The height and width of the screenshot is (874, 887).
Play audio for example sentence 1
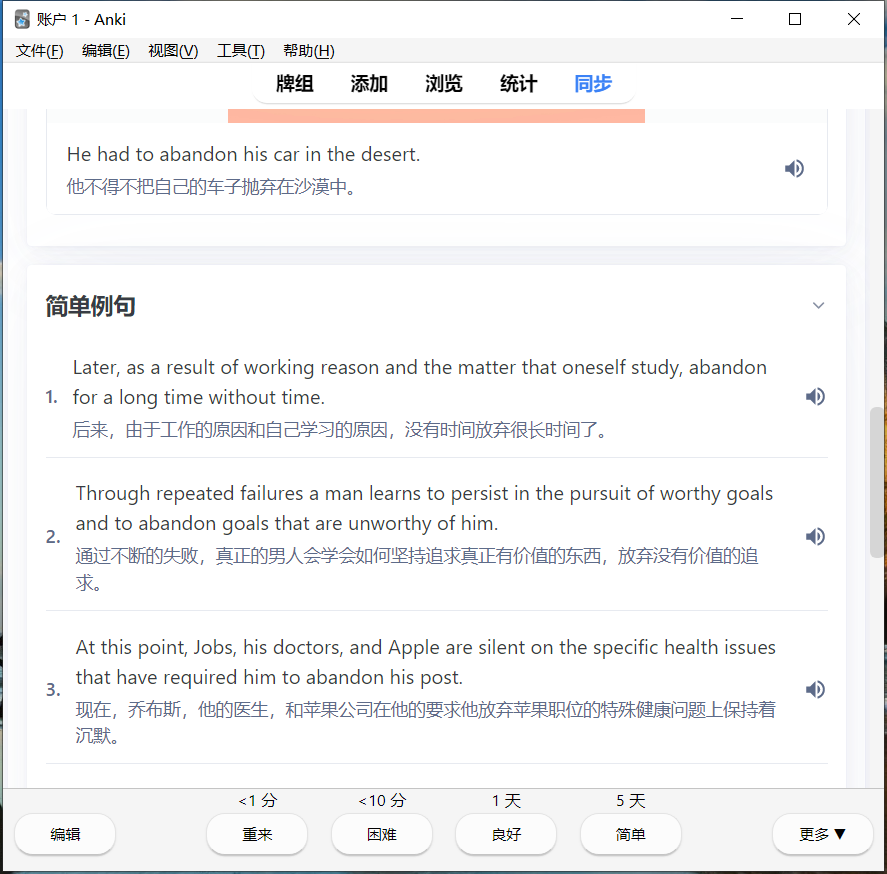[815, 397]
